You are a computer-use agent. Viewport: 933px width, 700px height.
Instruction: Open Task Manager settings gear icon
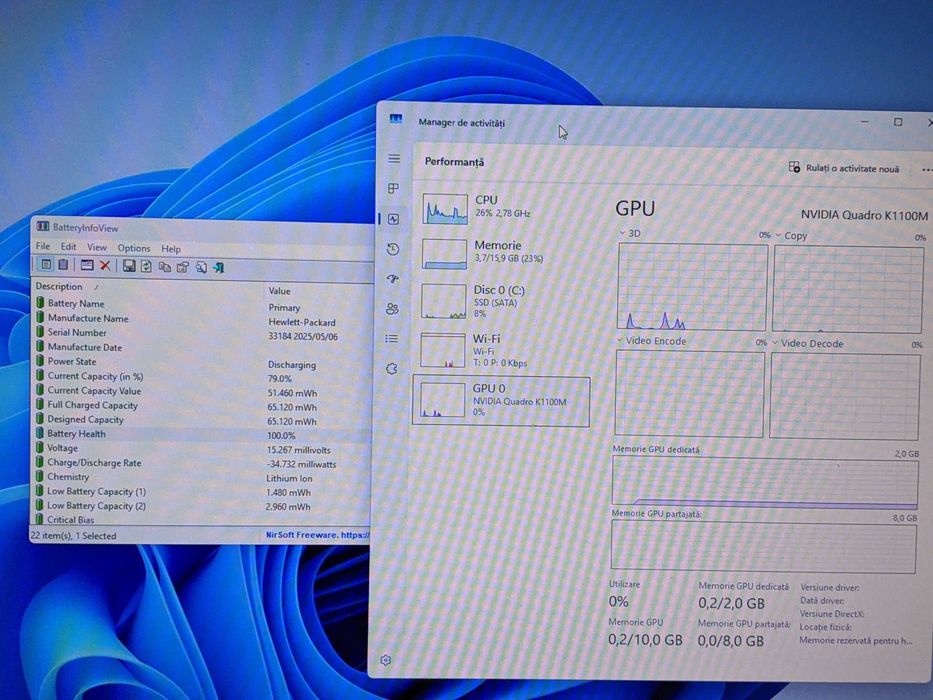(x=386, y=660)
